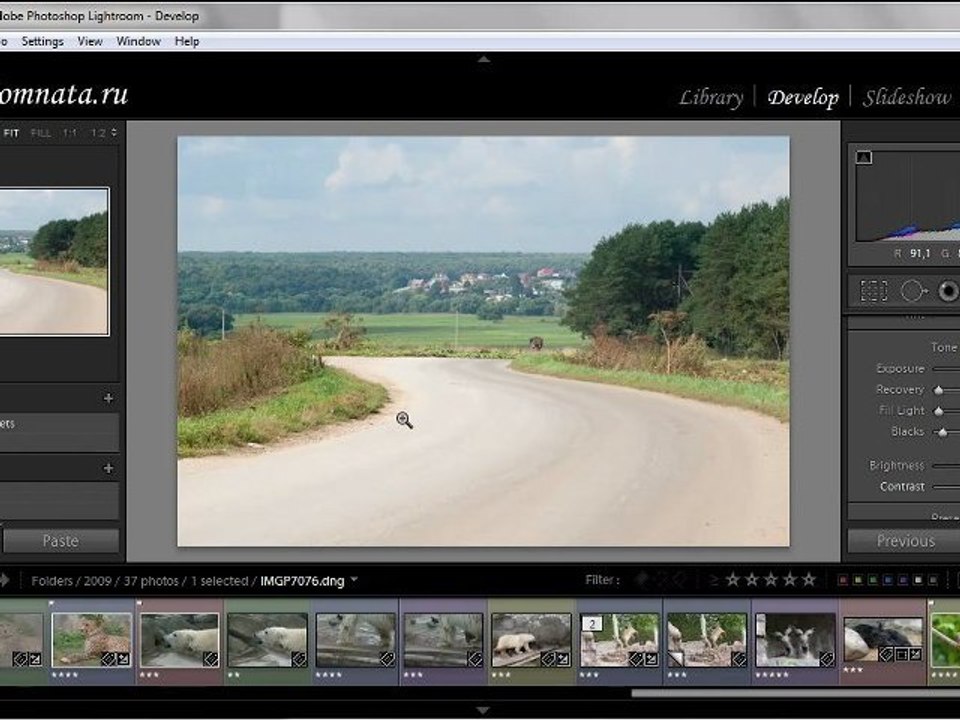Set filter rating to three stars

point(771,579)
